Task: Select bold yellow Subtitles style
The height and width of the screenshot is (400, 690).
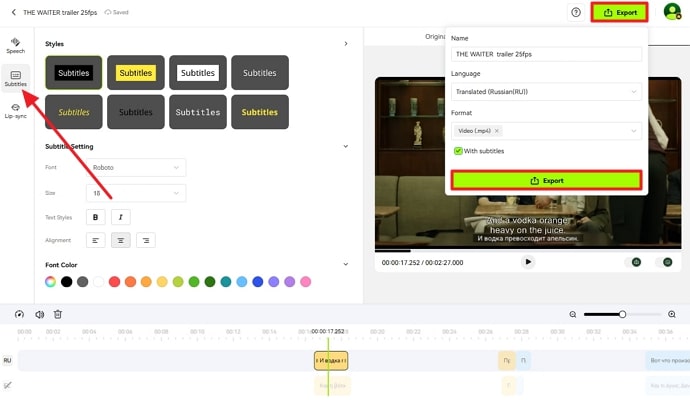Action: click(x=260, y=112)
